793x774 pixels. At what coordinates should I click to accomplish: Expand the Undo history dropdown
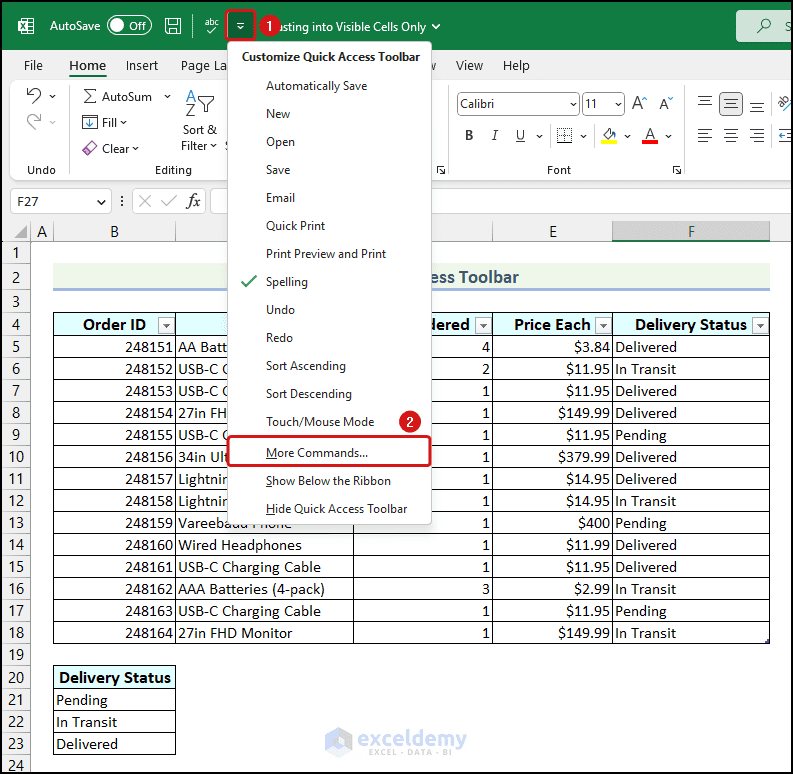pos(53,96)
